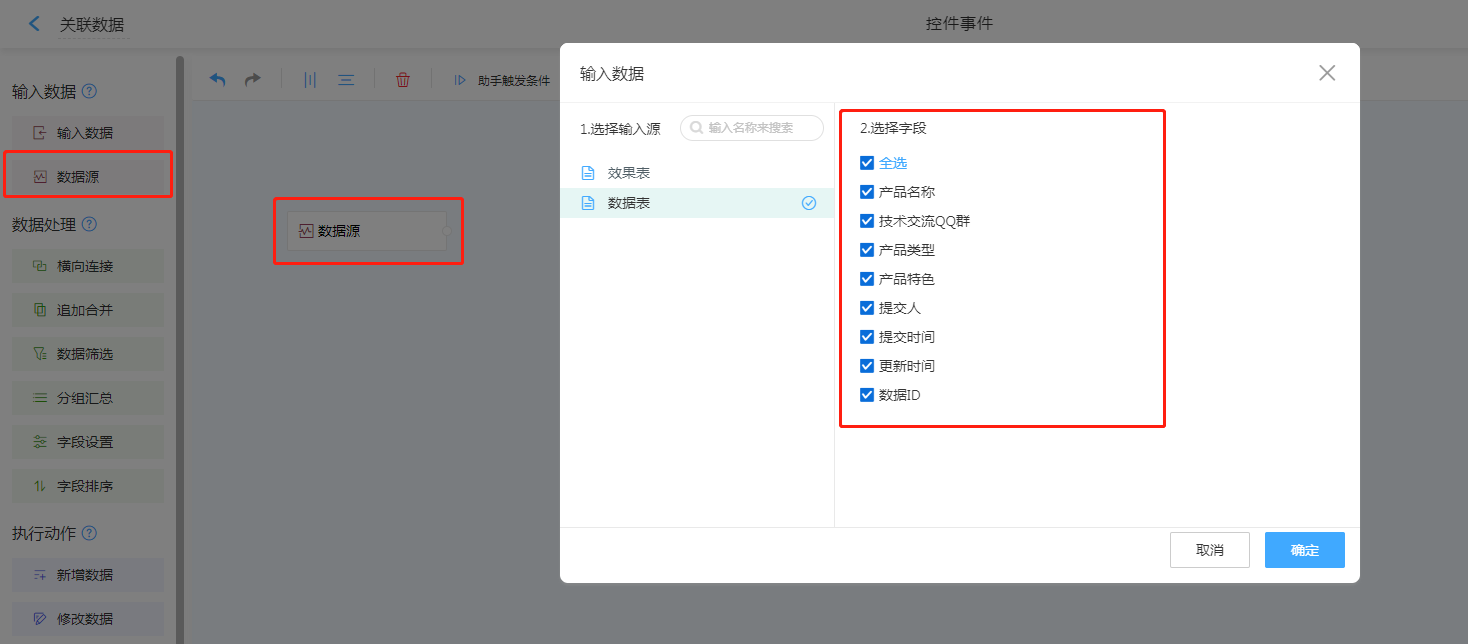The image size is (1468, 644).
Task: Open 助手触发条件 in the toolbar
Action: click(503, 80)
